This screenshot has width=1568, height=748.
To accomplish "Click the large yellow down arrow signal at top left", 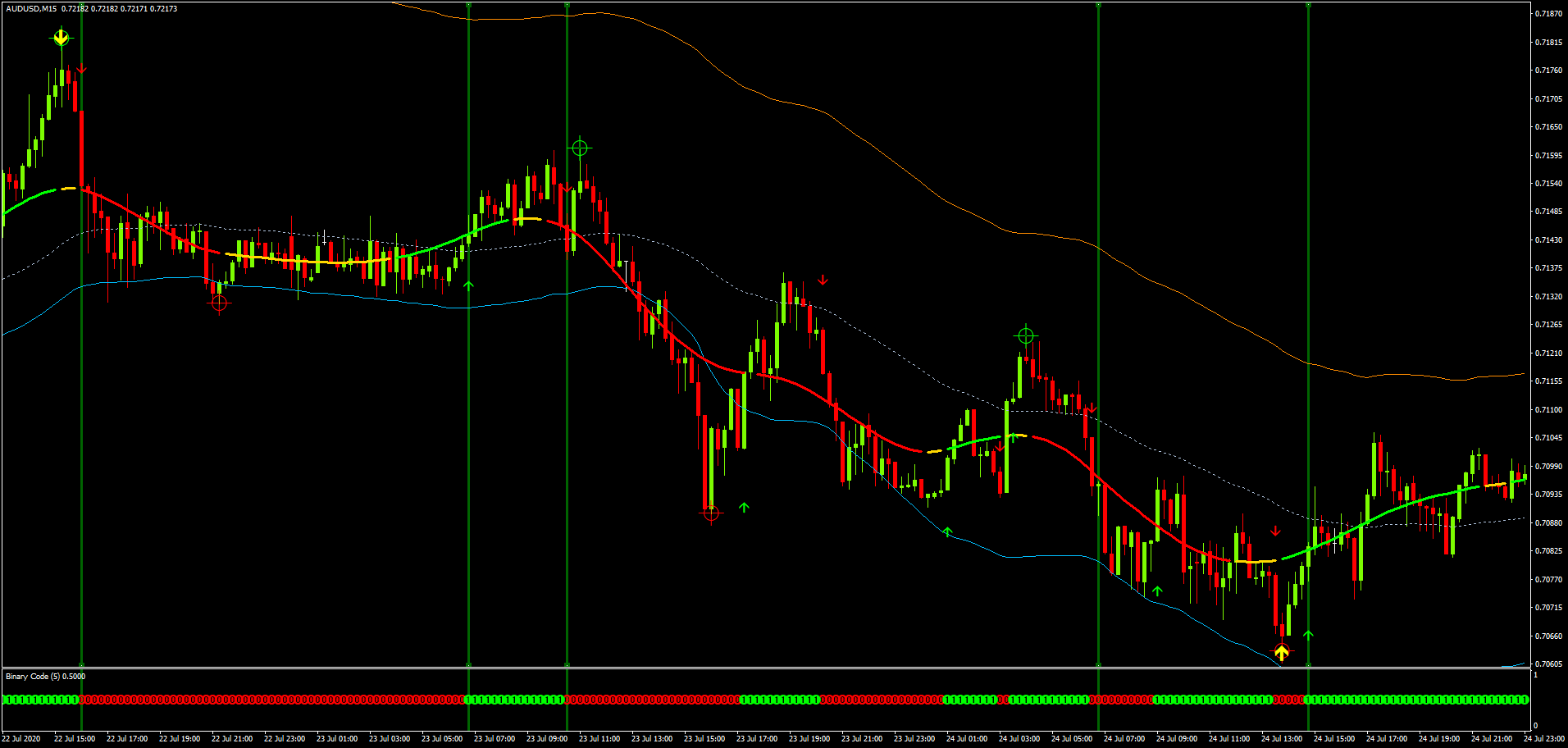I will point(62,37).
